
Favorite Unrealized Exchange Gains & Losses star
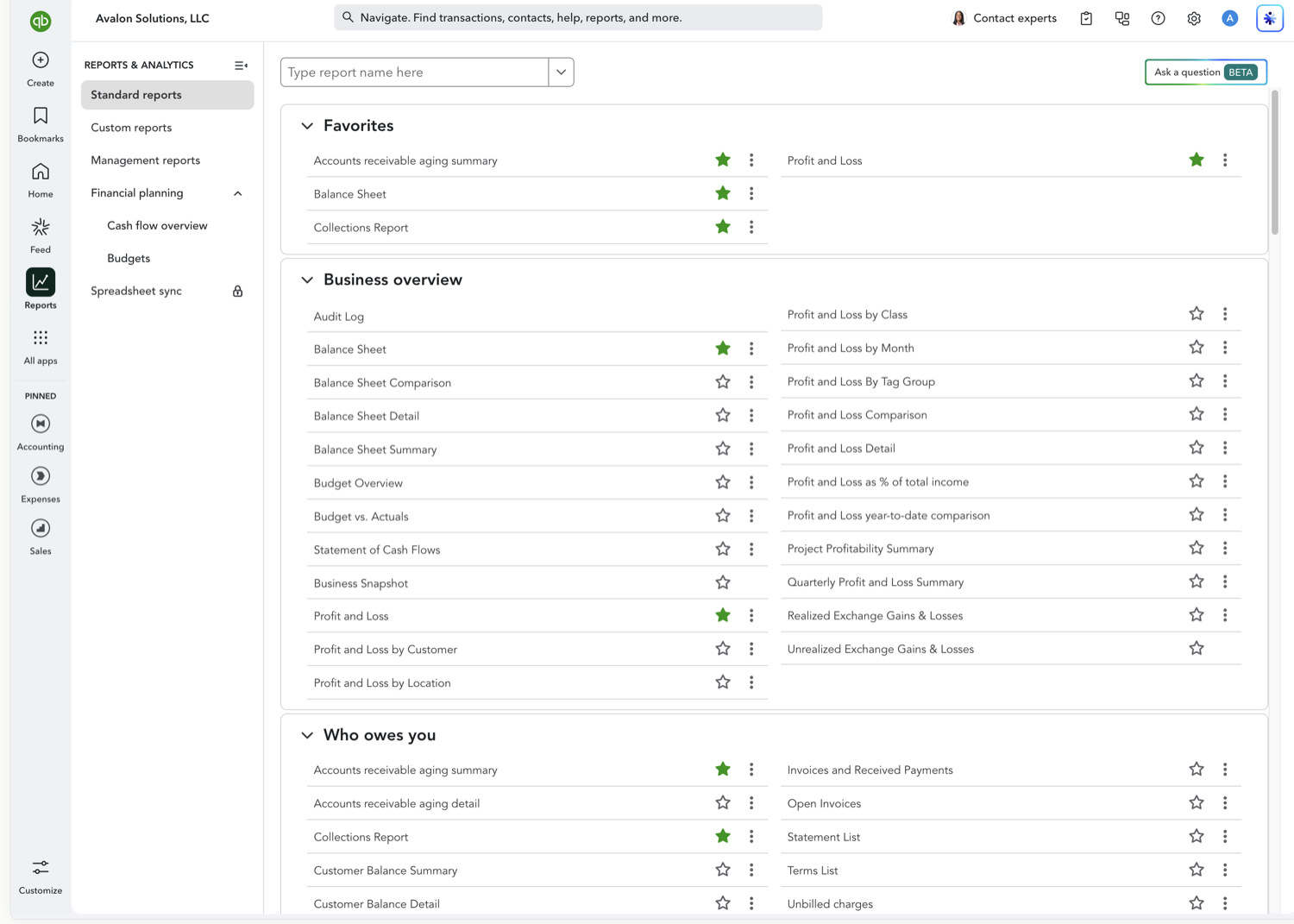pos(1197,649)
